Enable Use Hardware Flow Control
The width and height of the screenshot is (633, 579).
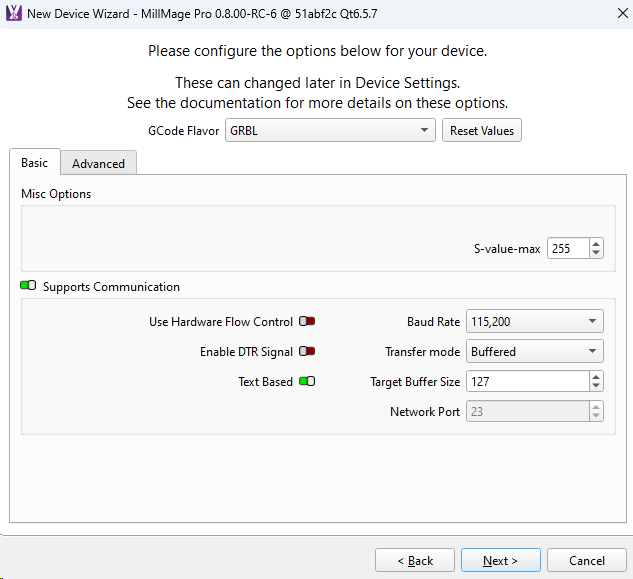click(x=307, y=322)
